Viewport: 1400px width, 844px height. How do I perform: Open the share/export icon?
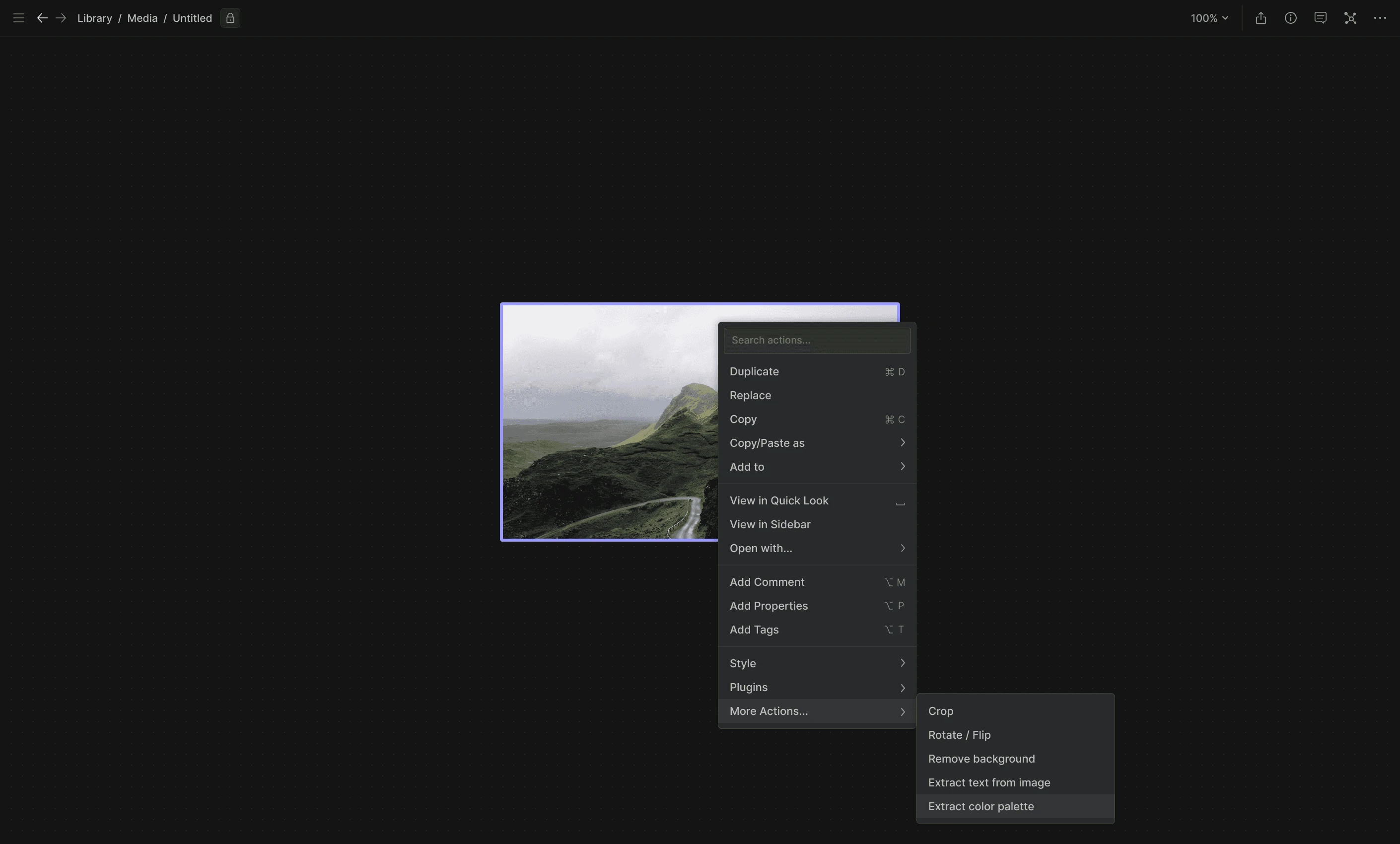pyautogui.click(x=1261, y=18)
